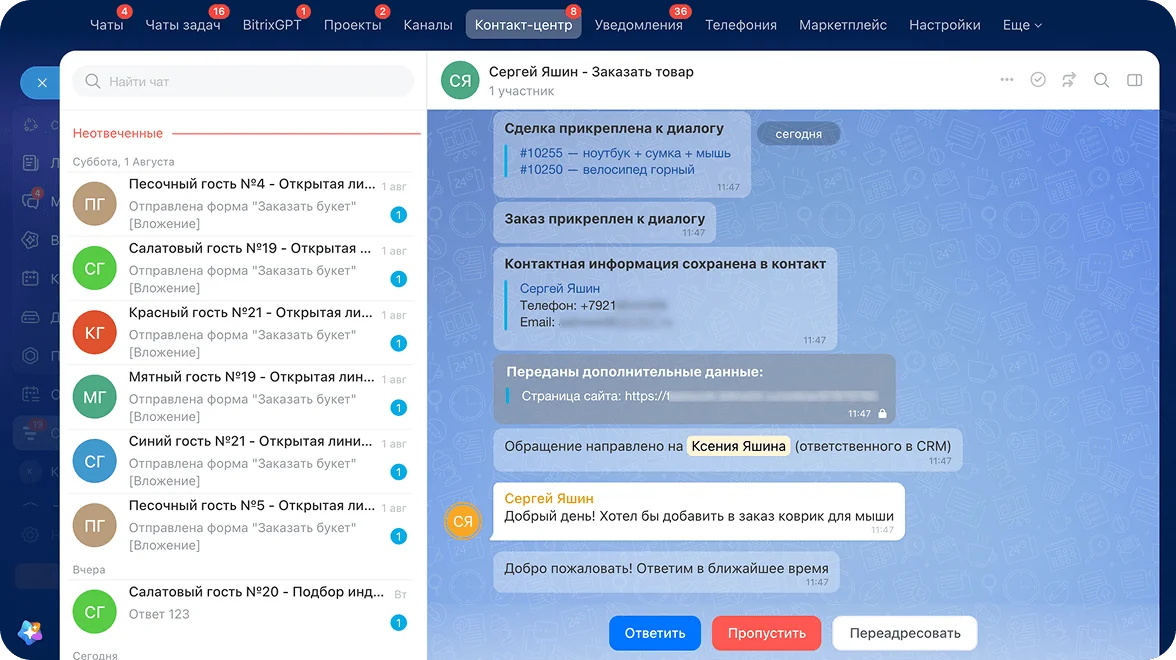This screenshot has width=1176, height=660.
Task: Switch to the Уведомления tab
Action: 638,25
